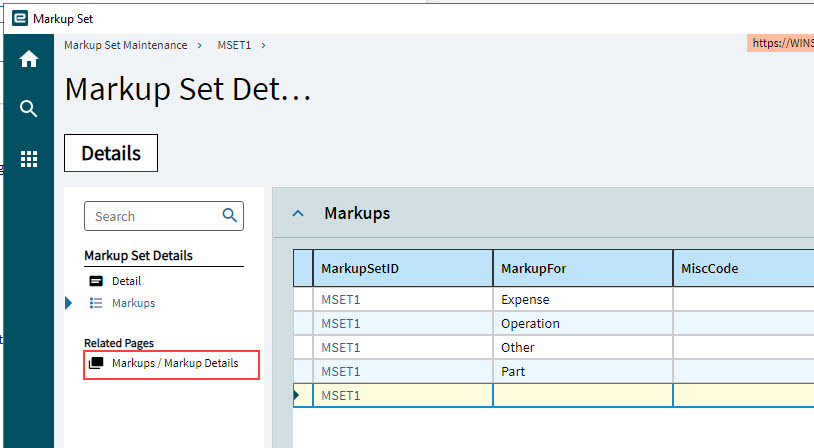
Task: Open the apps grid menu icon
Action: [29, 159]
